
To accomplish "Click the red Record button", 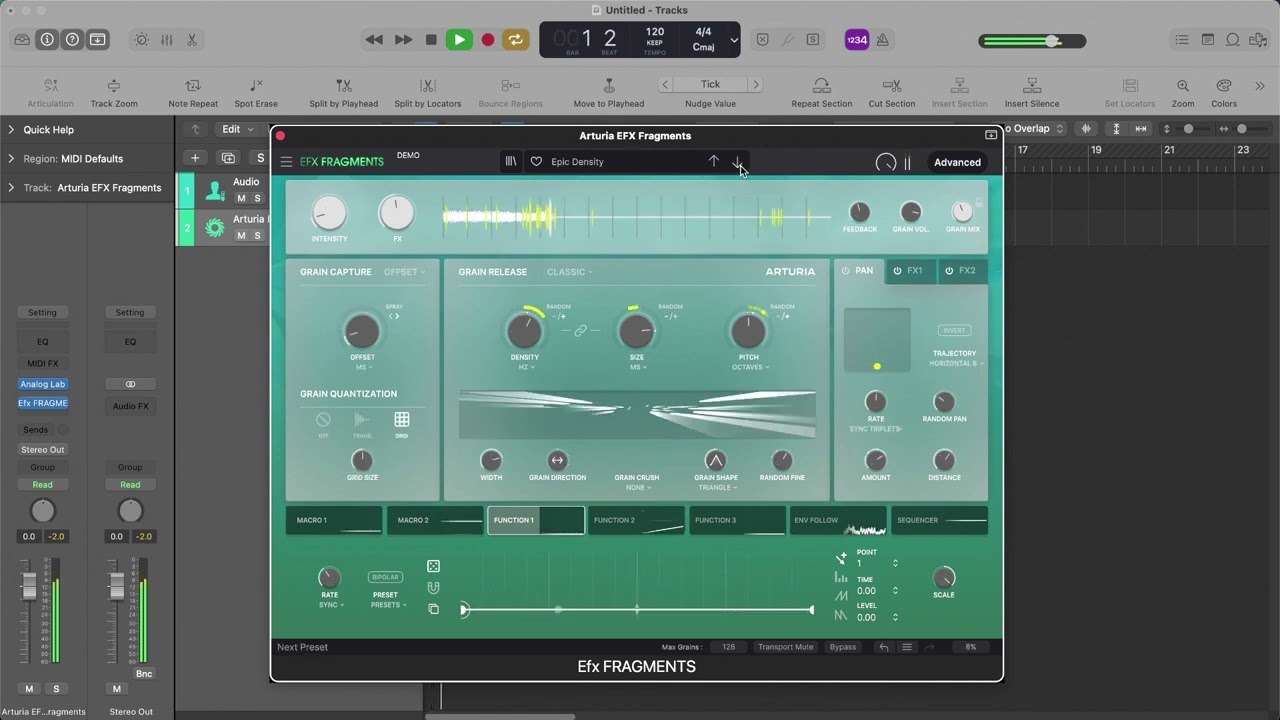I will click(488, 40).
